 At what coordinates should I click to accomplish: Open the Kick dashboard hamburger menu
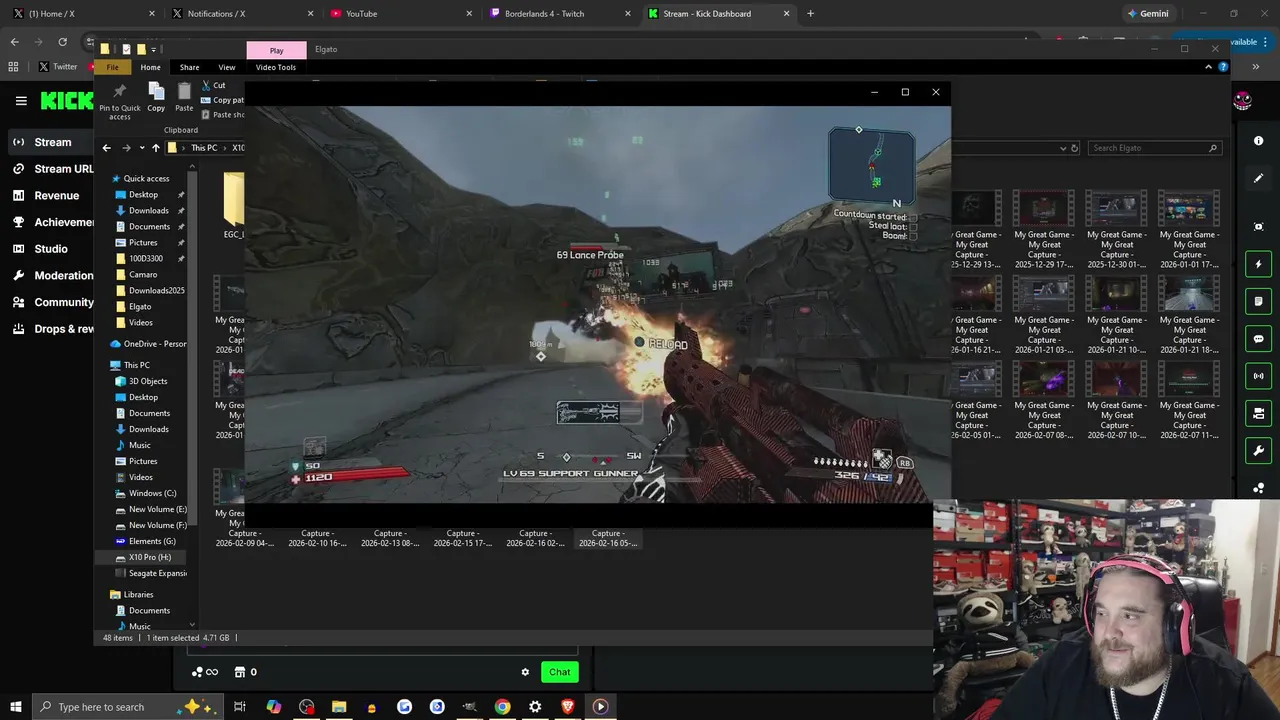tap(21, 100)
